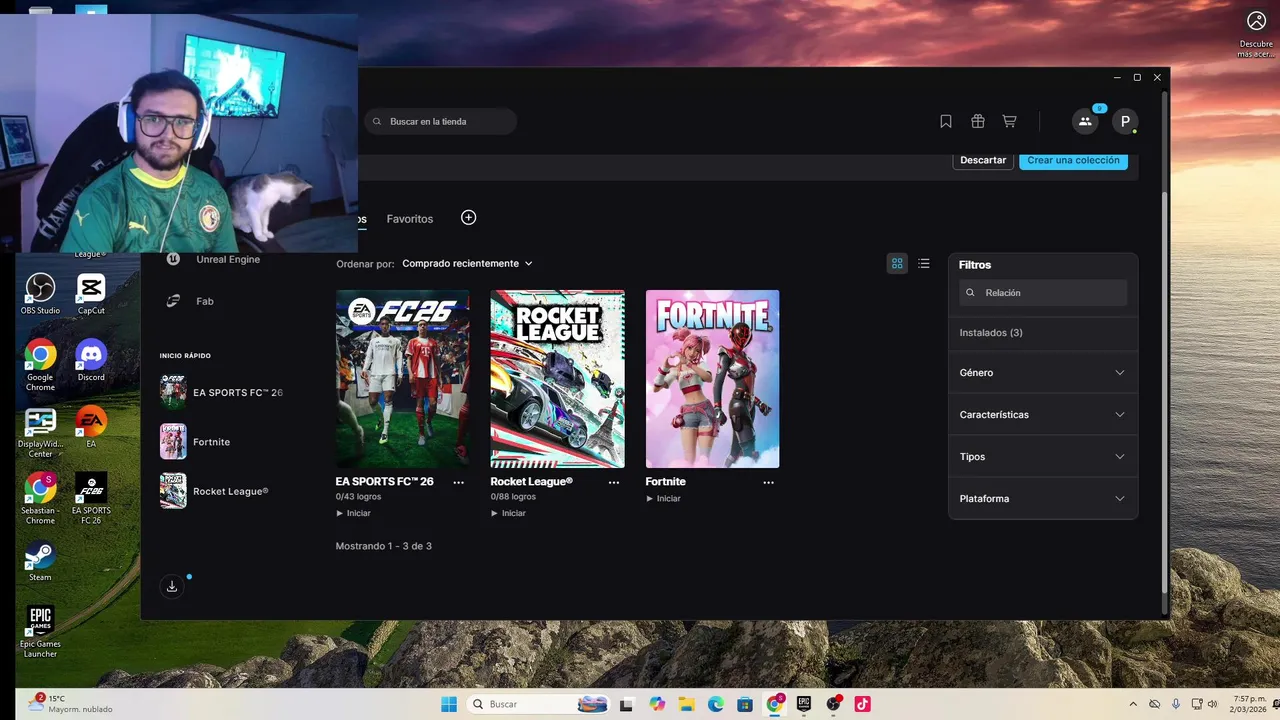1280x720 pixels.
Task: Open options menu for Fortnite
Action: click(769, 482)
